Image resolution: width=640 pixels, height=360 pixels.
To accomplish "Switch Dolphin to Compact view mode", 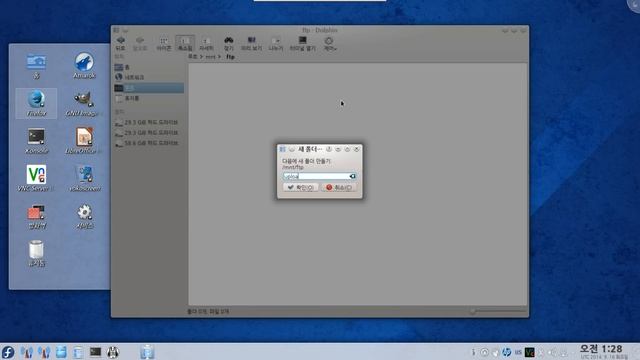I will [x=185, y=43].
